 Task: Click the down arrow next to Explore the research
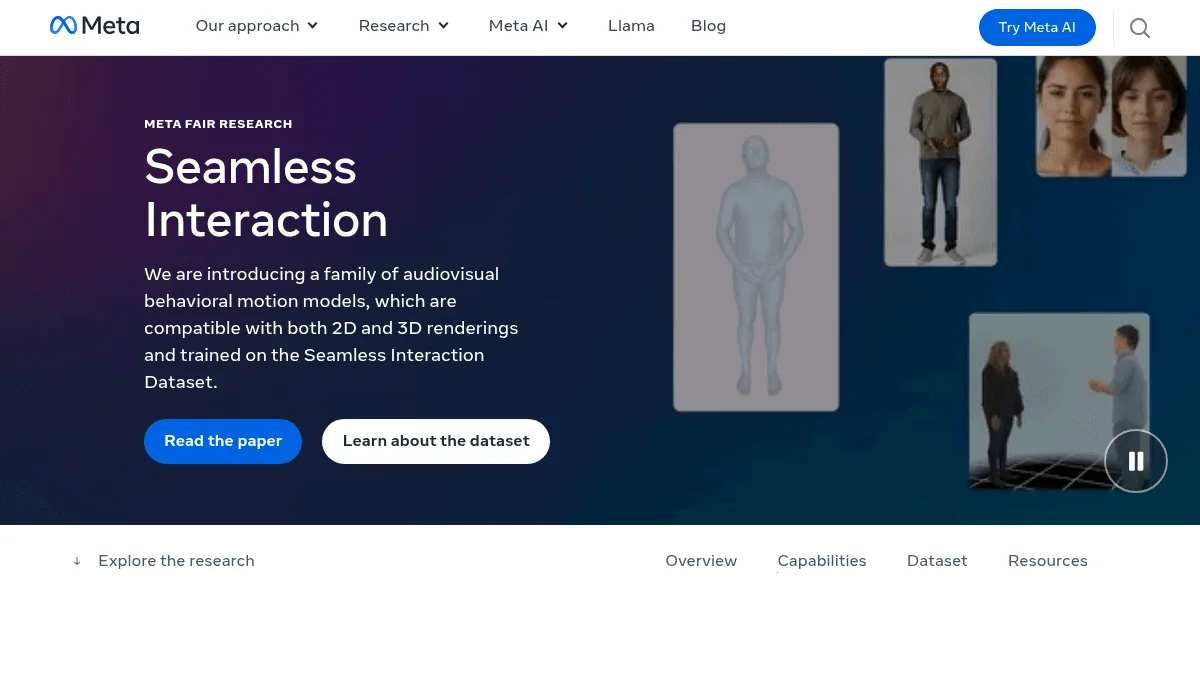click(77, 561)
